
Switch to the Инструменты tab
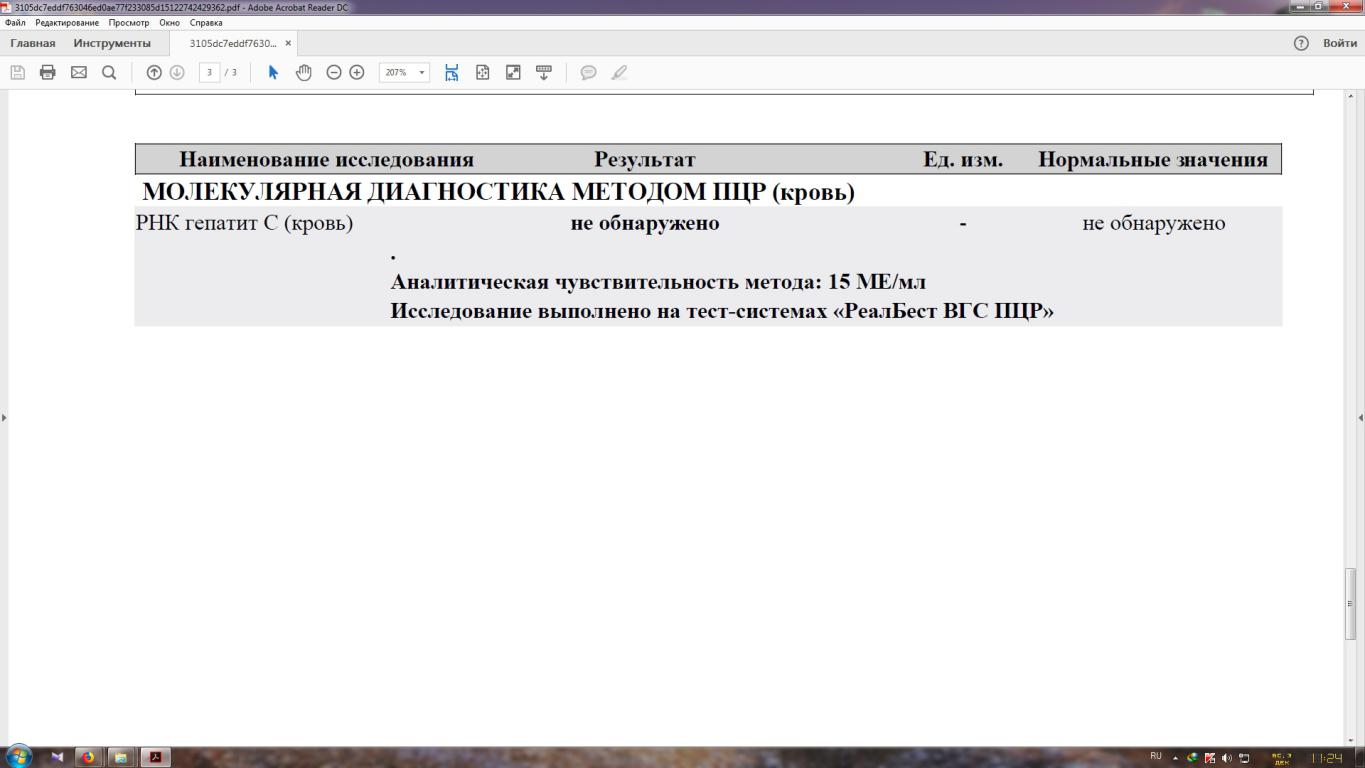(x=112, y=43)
